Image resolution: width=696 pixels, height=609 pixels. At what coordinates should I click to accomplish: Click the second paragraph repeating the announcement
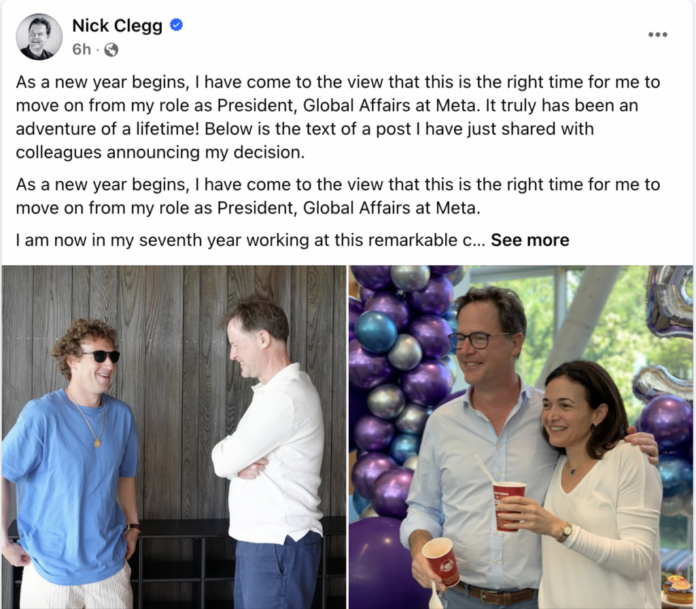point(340,196)
